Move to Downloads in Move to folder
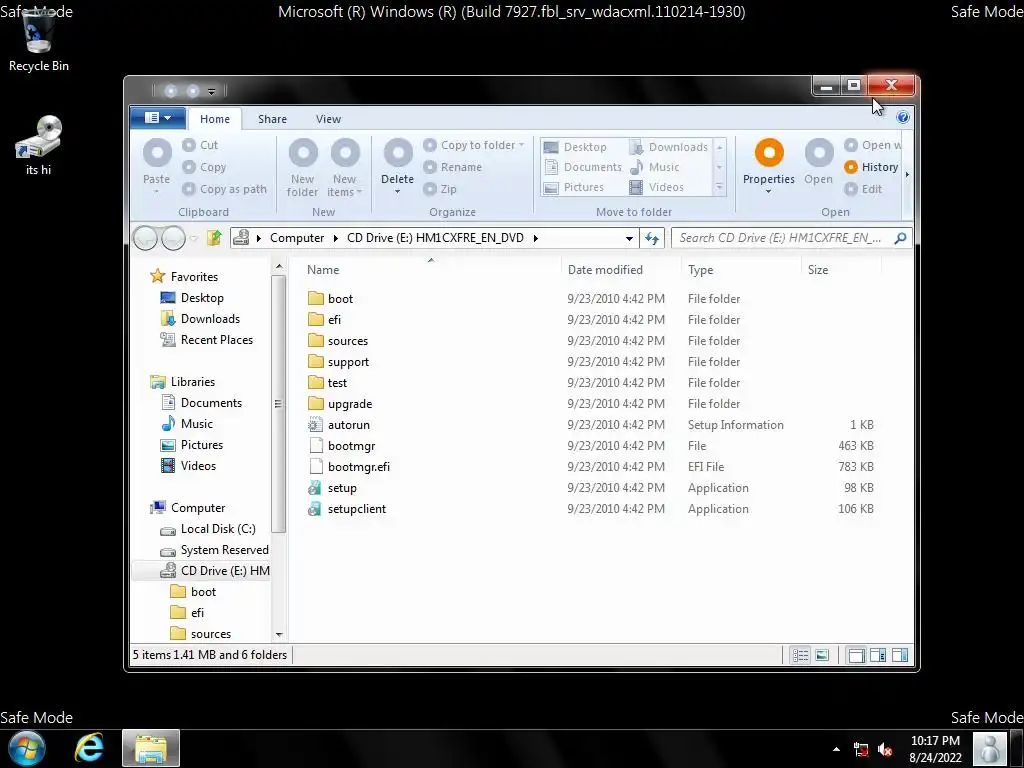The width and height of the screenshot is (1024, 768). [x=668, y=147]
